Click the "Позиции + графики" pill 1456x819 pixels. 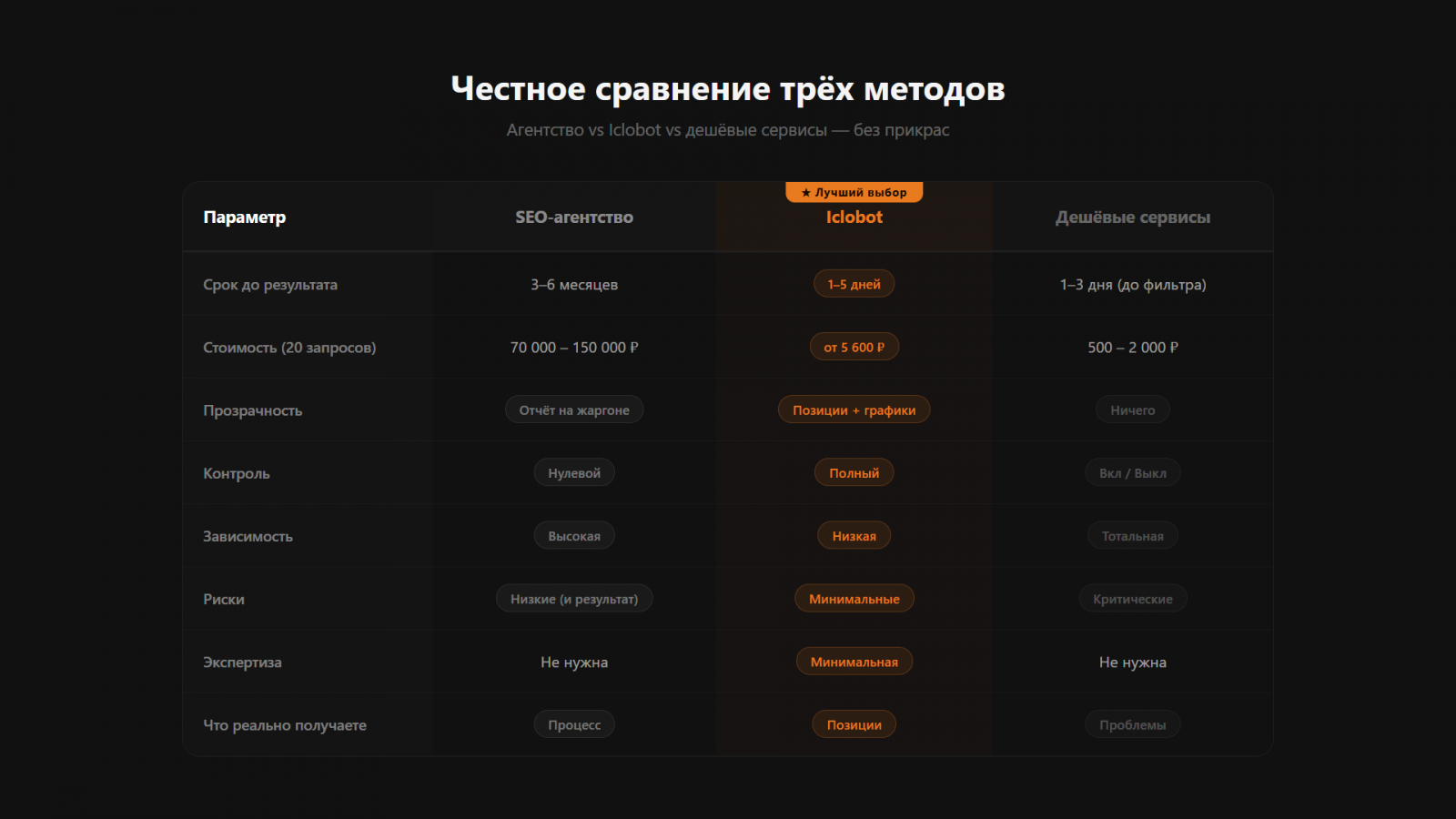pos(854,409)
